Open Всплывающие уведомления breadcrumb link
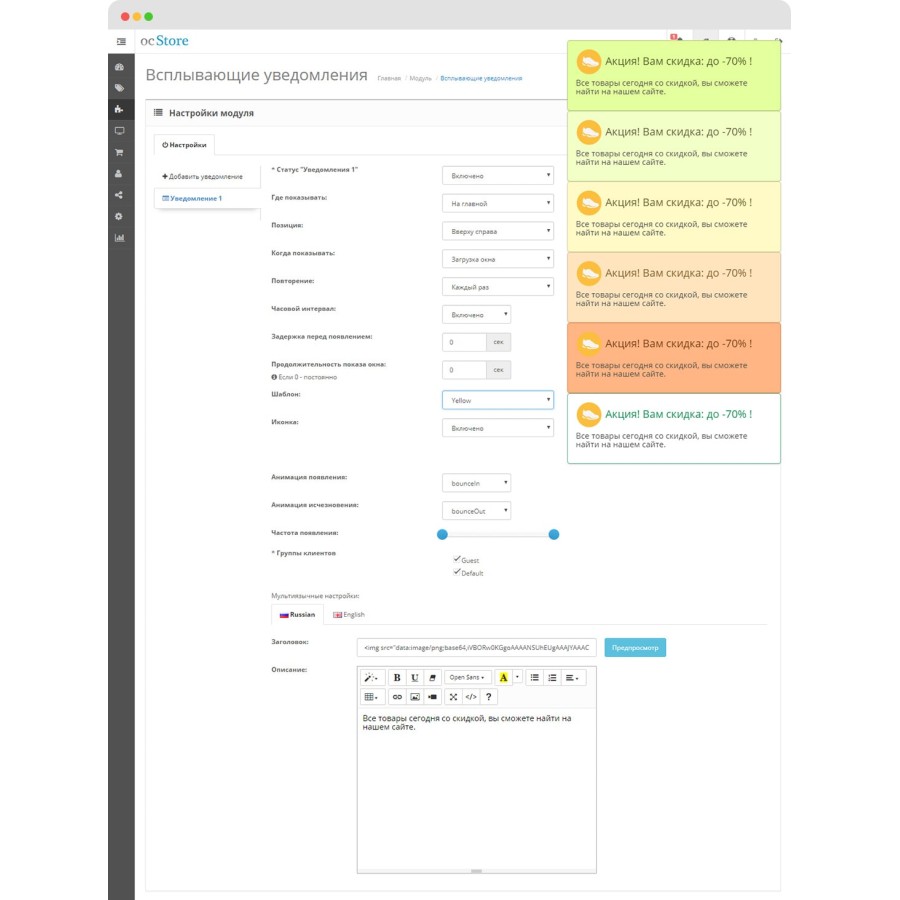Screen dimensions: 900x900 click(x=481, y=78)
